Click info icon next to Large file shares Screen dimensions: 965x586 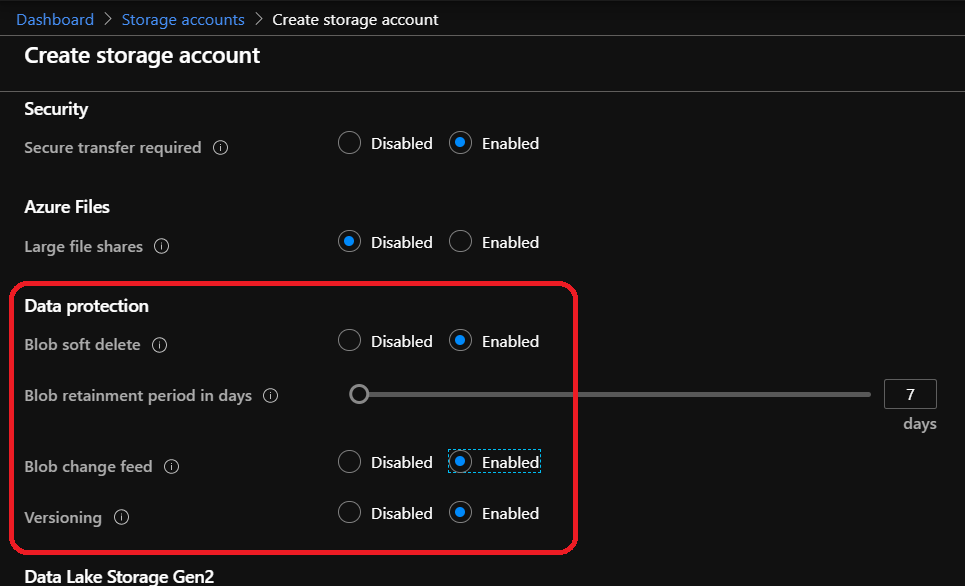[162, 246]
